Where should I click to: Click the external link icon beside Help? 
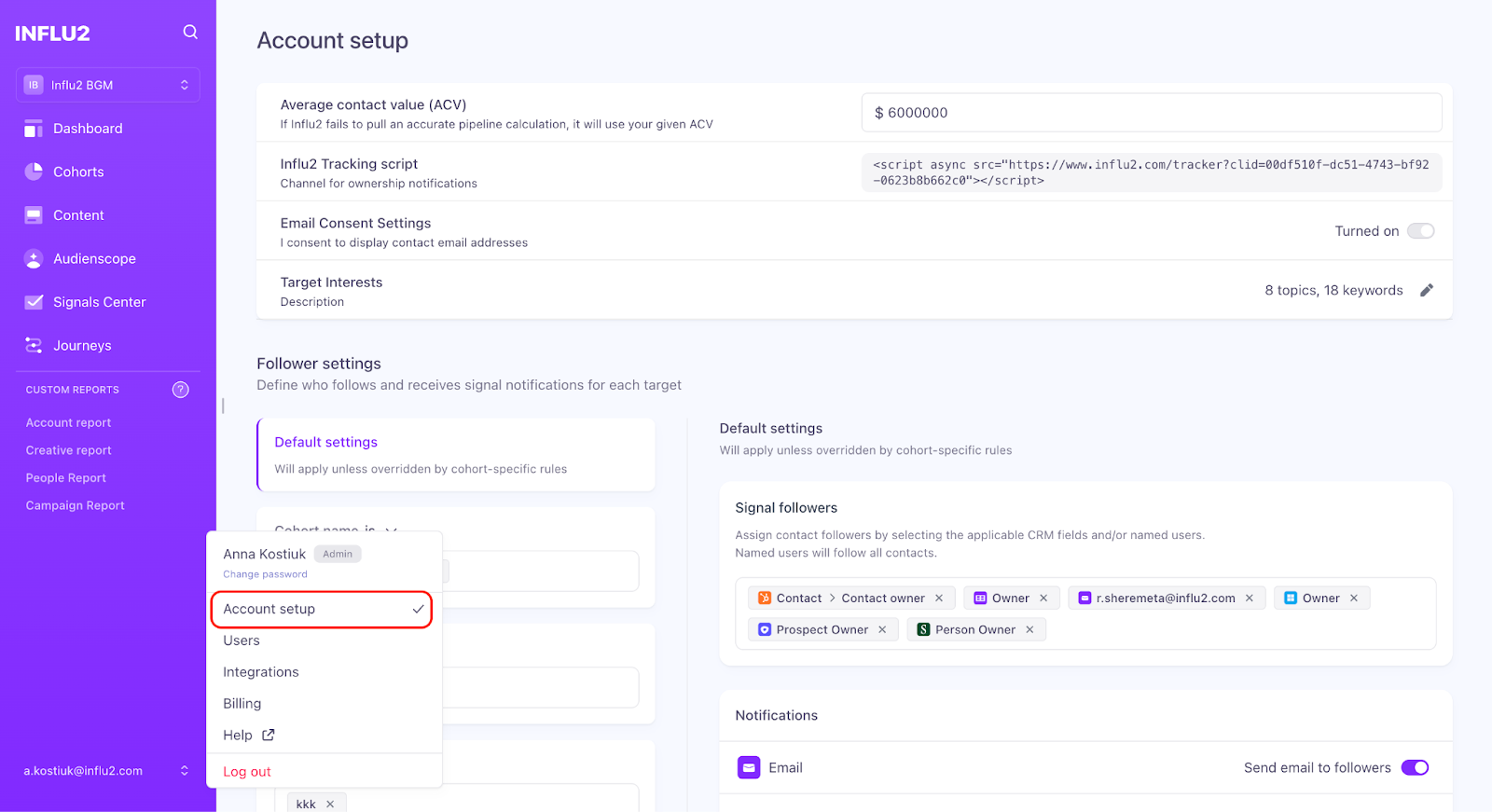(269, 735)
